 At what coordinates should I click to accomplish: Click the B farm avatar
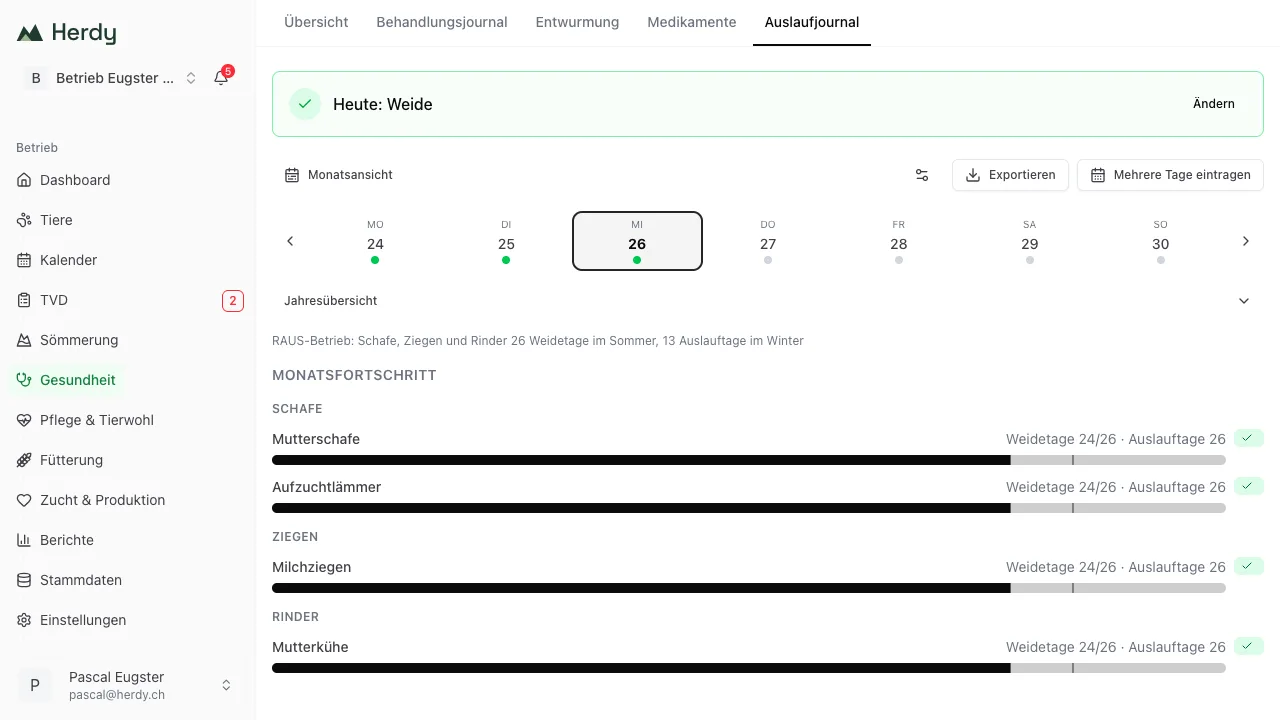pyautogui.click(x=36, y=78)
